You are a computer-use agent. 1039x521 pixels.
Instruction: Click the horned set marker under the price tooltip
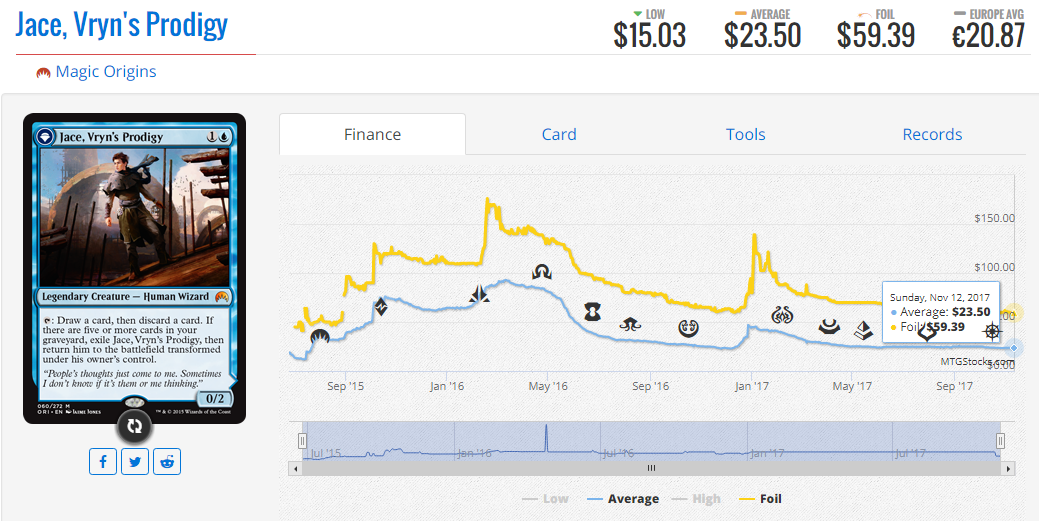pos(926,335)
